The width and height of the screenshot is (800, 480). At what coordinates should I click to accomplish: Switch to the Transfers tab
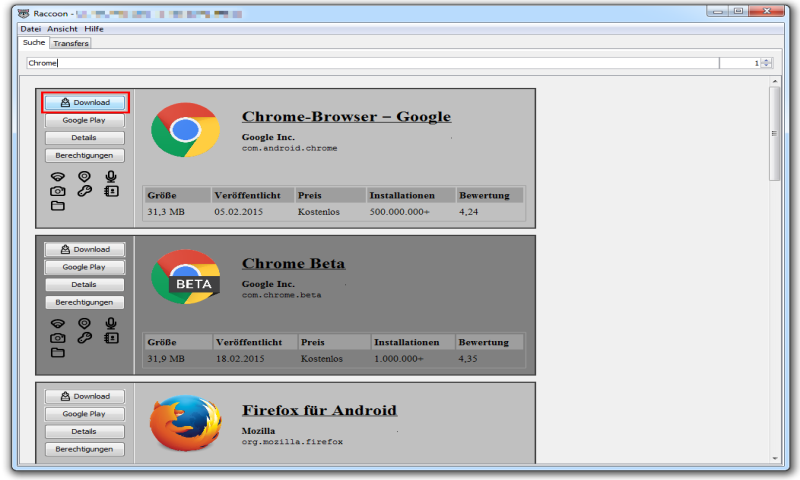(x=71, y=43)
